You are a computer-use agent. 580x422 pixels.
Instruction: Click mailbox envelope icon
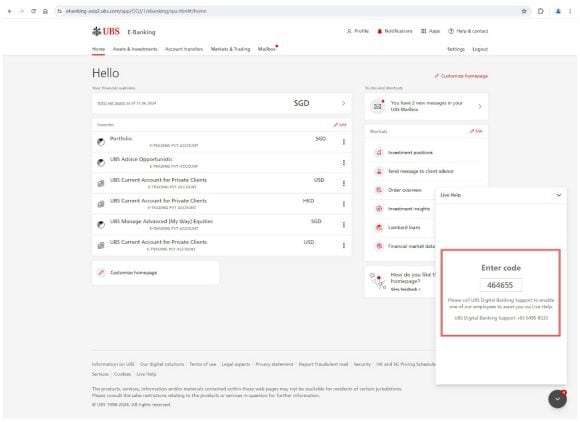(x=378, y=107)
